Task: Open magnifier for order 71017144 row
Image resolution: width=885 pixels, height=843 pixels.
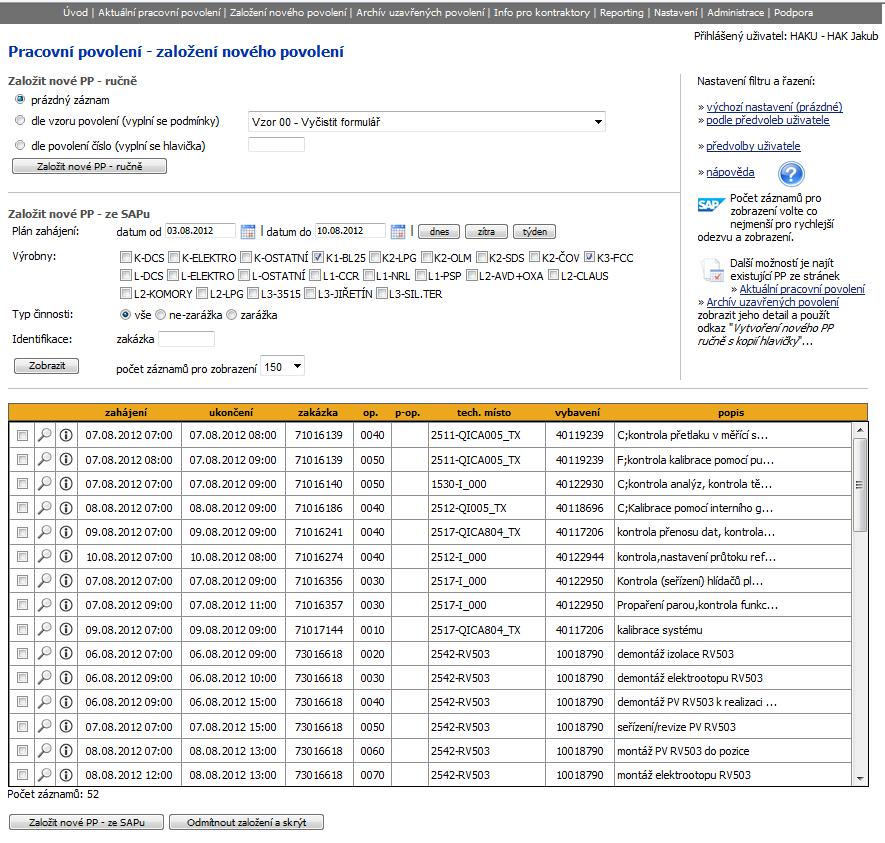Action: 45,630
